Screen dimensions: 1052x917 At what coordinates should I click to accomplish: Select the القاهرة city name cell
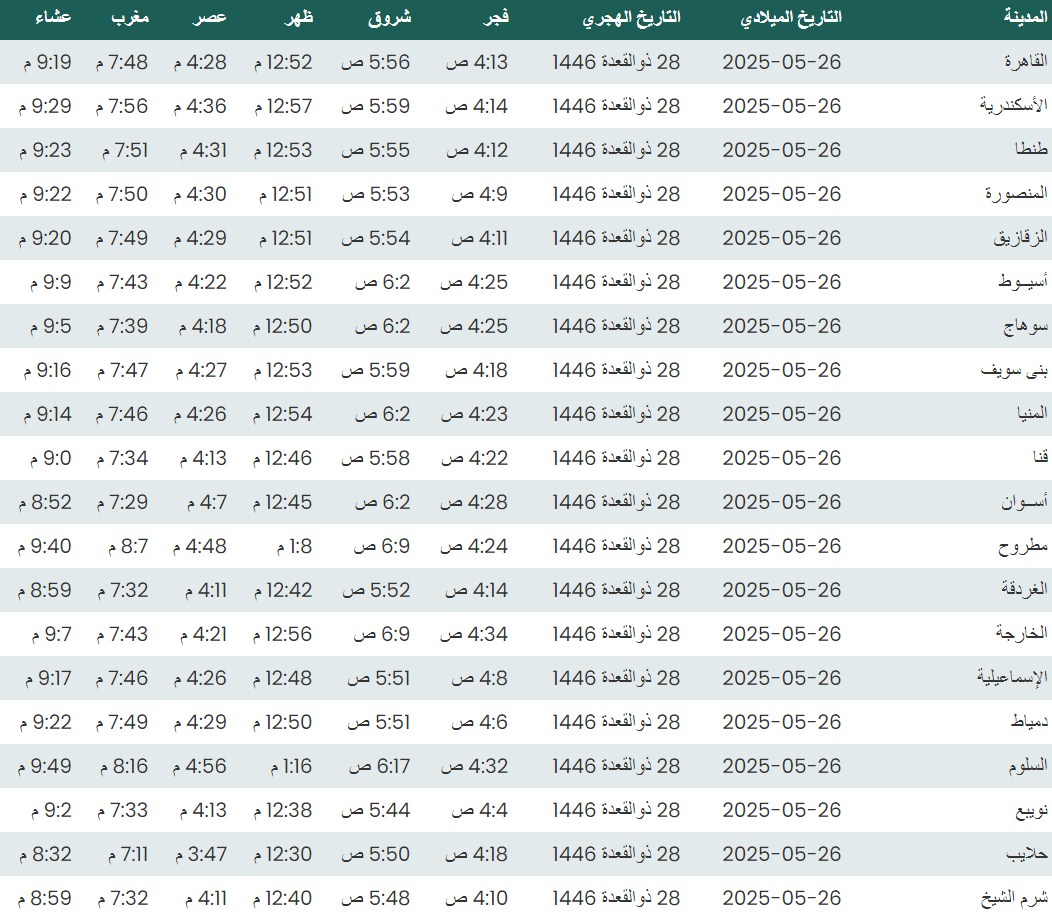click(x=1026, y=62)
